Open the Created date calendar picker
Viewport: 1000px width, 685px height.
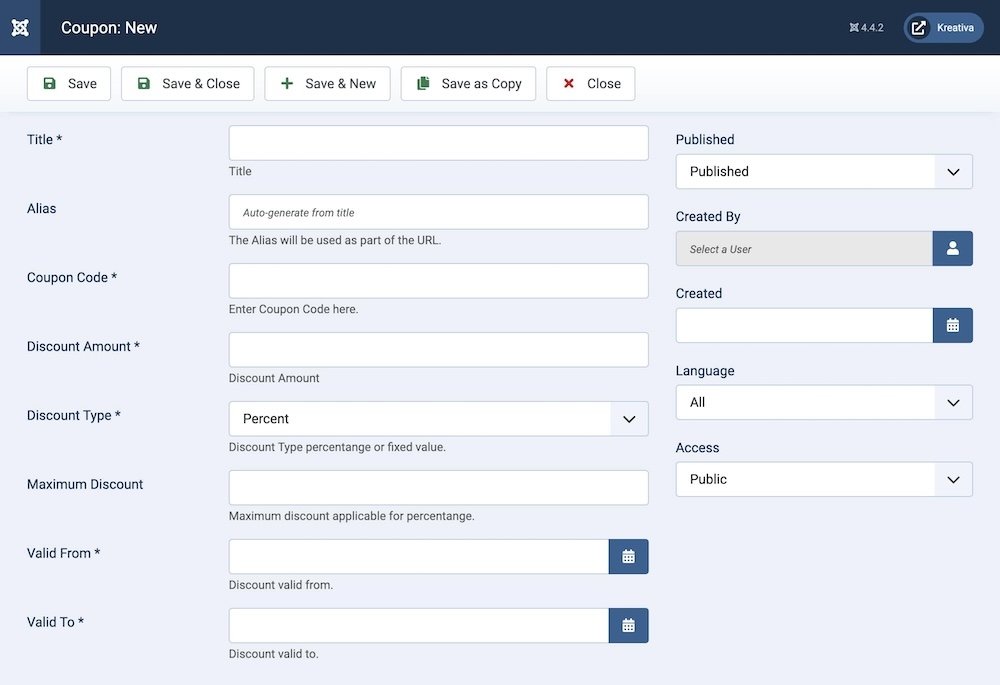(x=952, y=326)
